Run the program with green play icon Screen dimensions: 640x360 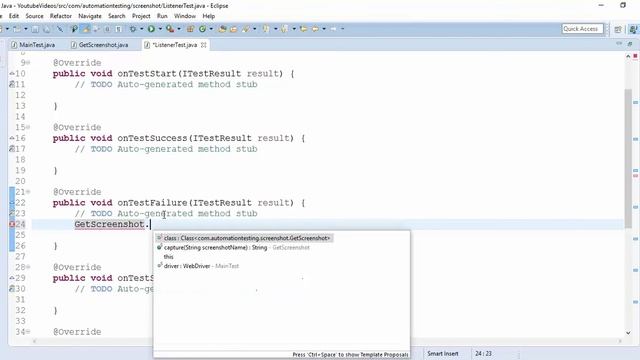(x=151, y=29)
